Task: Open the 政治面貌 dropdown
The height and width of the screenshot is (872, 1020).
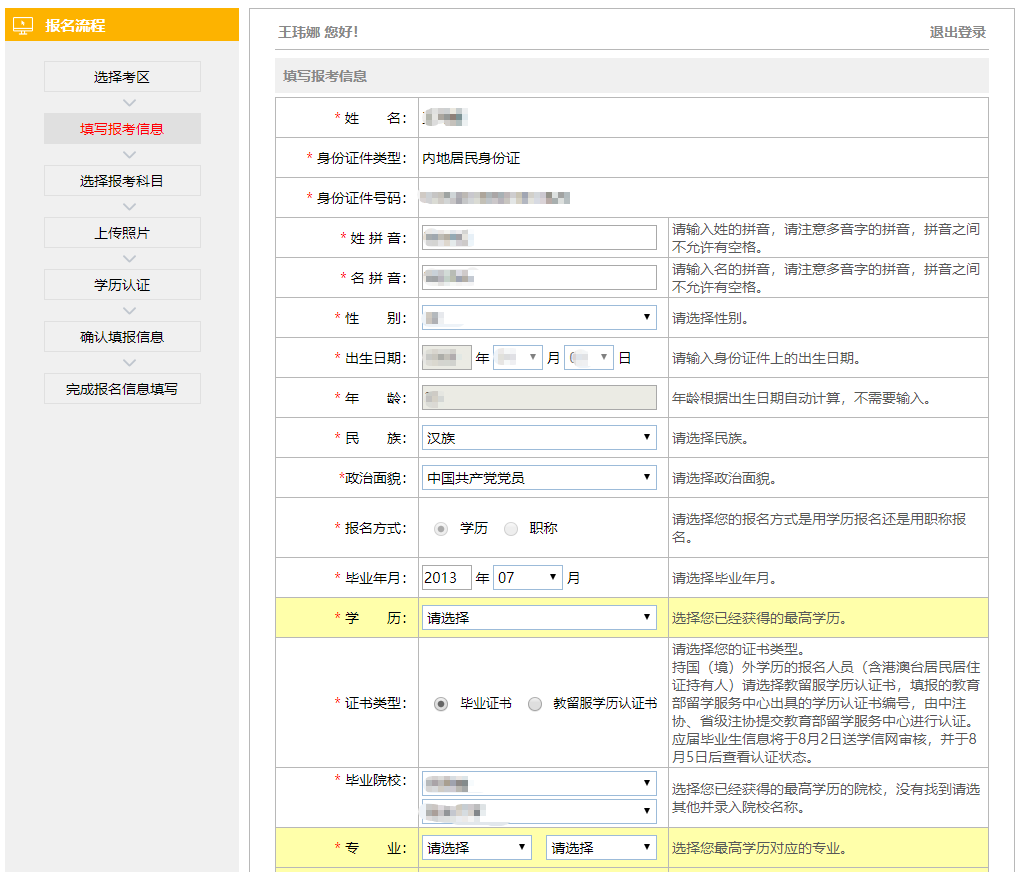Action: tap(538, 477)
